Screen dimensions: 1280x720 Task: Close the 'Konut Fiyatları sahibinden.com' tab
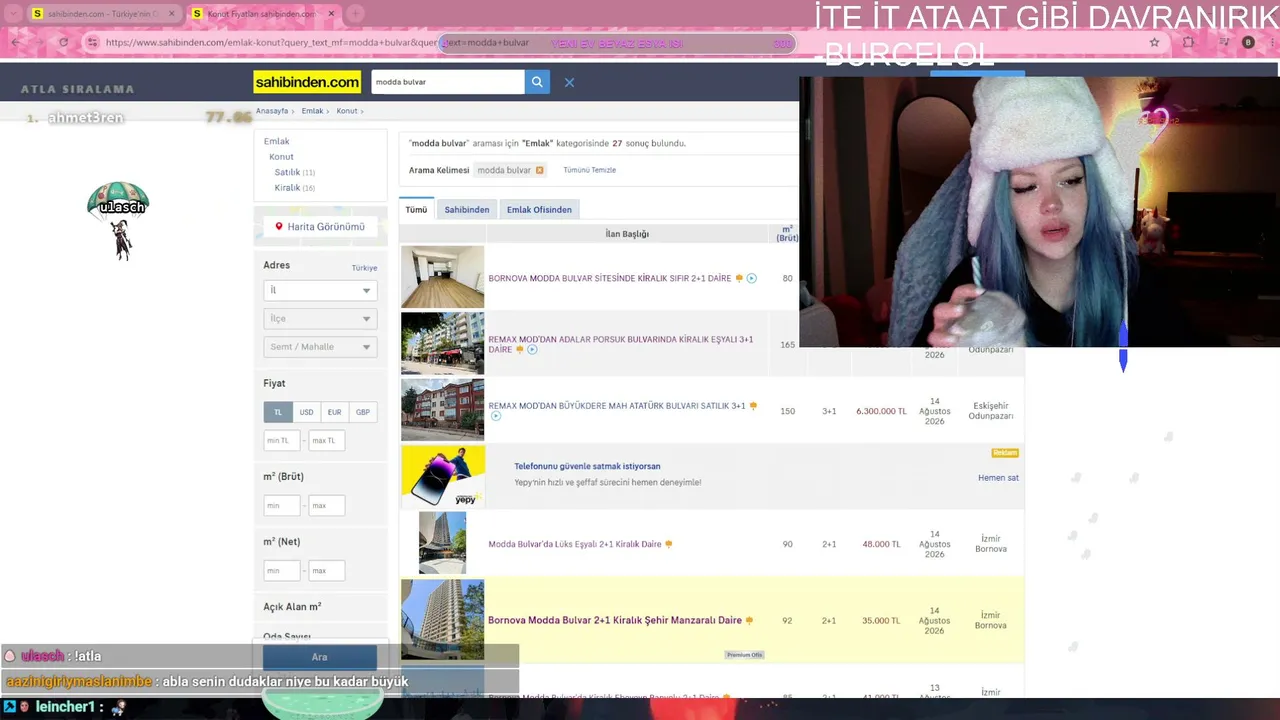(x=331, y=14)
